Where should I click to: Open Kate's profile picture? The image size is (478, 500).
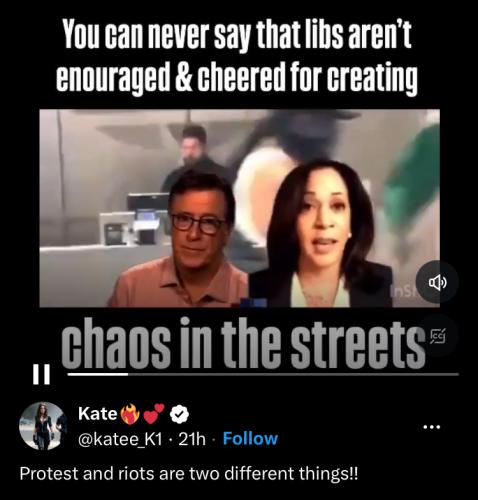tap(43, 426)
